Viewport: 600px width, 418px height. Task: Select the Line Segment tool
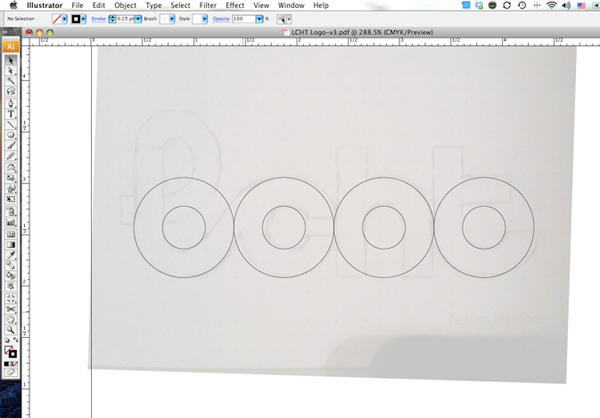point(11,124)
